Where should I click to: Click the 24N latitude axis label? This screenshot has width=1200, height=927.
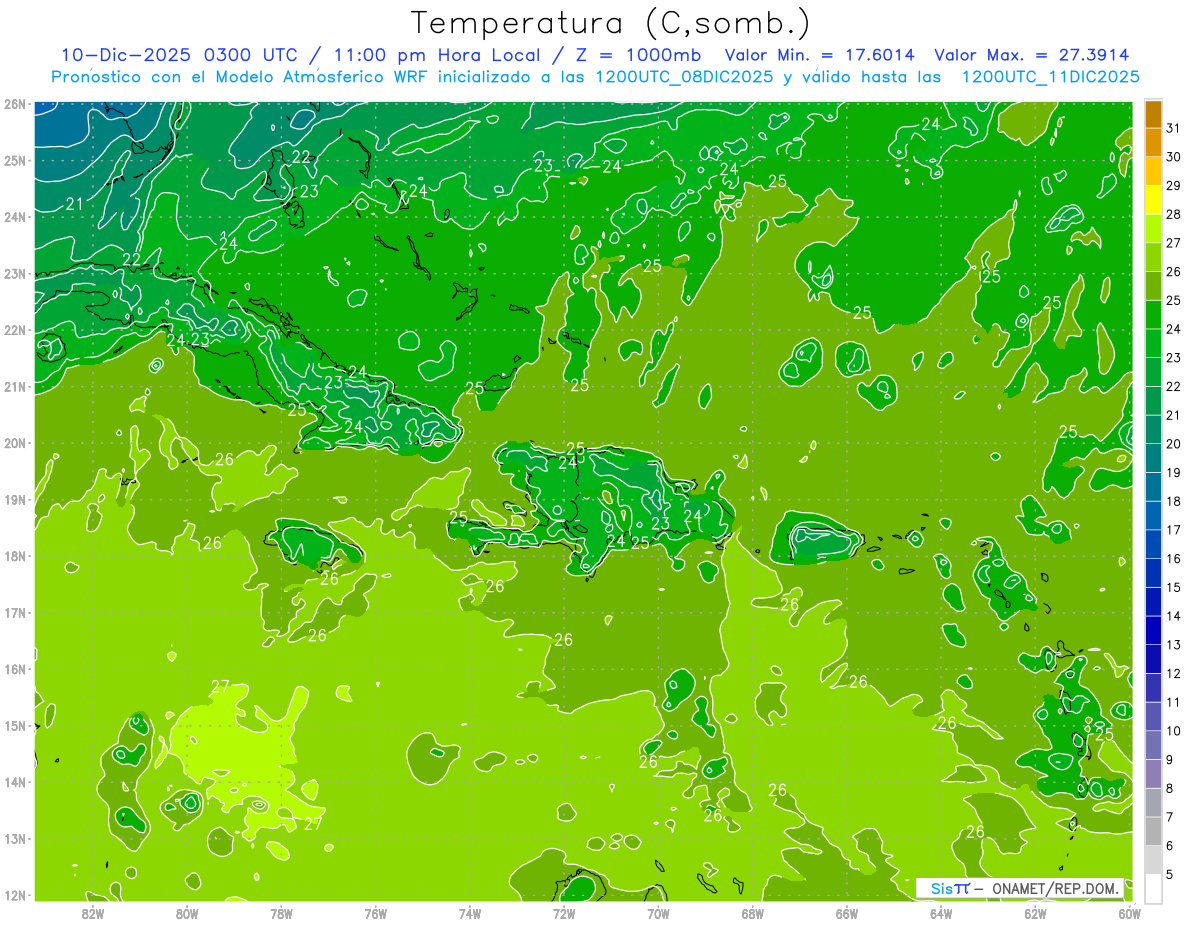tap(14, 217)
